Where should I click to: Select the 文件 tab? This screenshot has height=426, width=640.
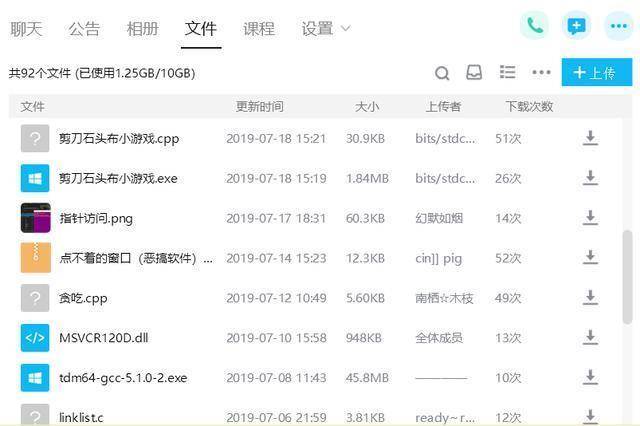(201, 29)
